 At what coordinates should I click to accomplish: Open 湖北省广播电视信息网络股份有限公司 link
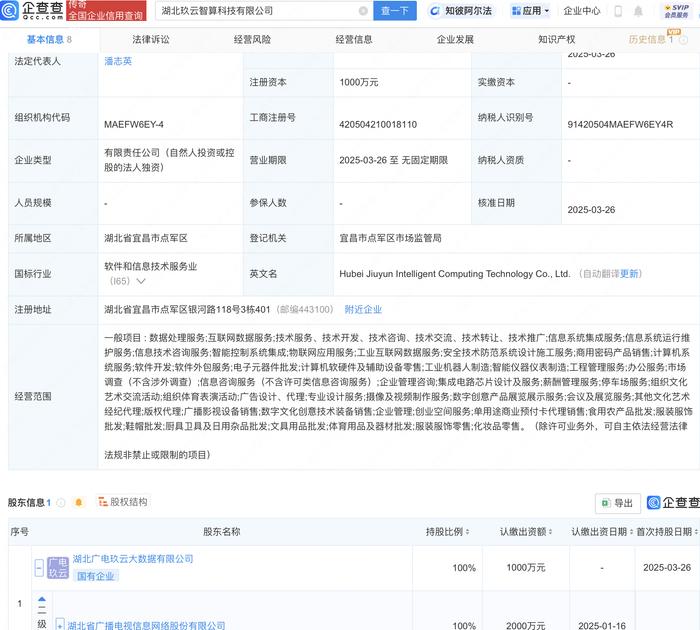146,625
